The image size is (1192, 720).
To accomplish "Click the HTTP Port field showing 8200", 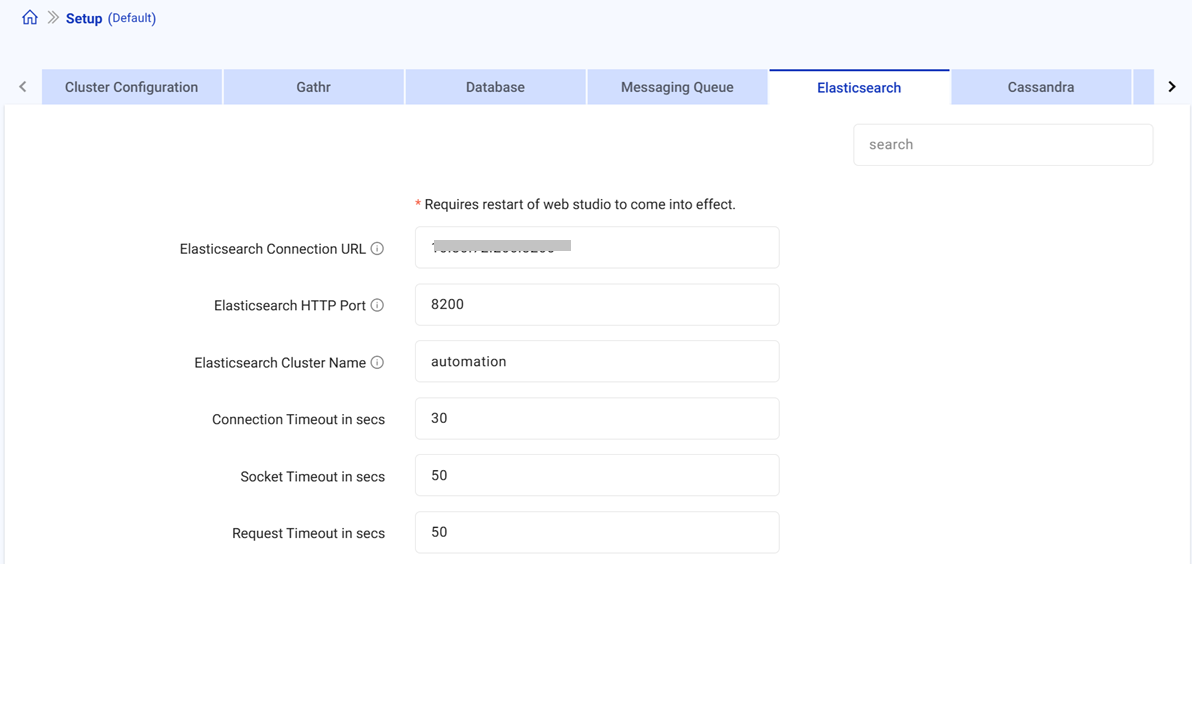I will (x=597, y=304).
